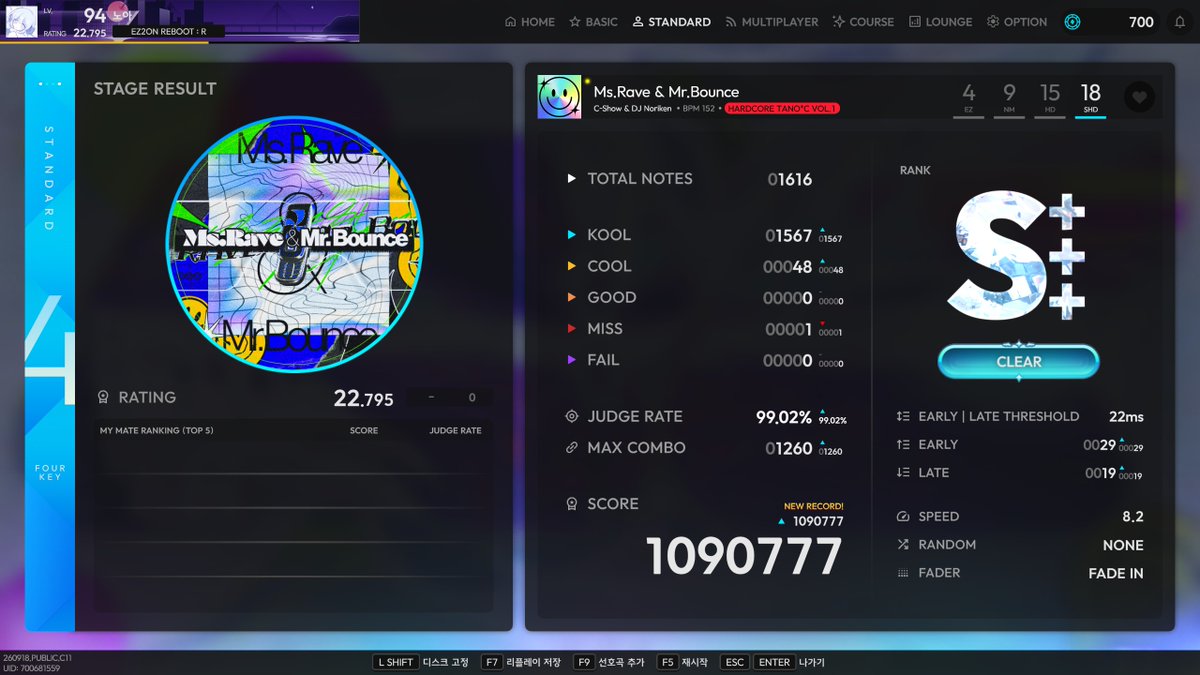The height and width of the screenshot is (675, 1200).
Task: Click the UID: 700681559 text
Action: 32,667
